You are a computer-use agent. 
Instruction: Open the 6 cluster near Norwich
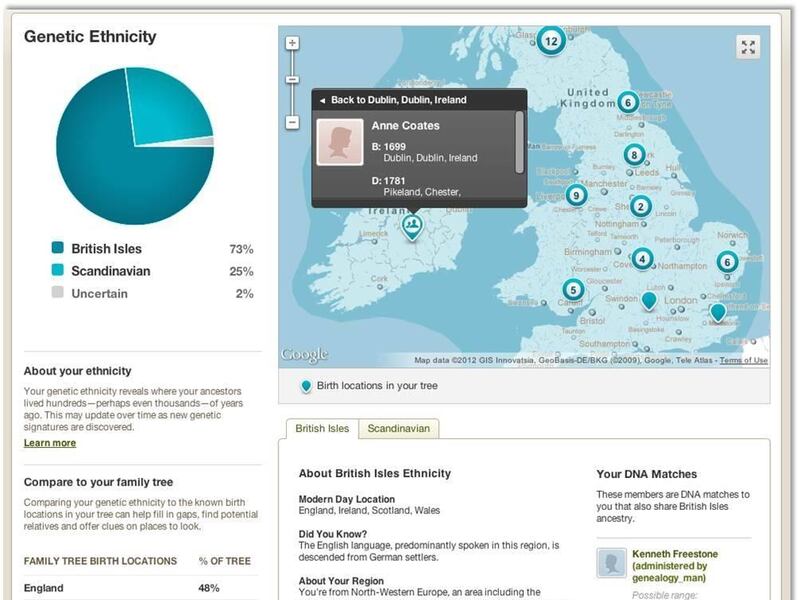pyautogui.click(x=727, y=262)
